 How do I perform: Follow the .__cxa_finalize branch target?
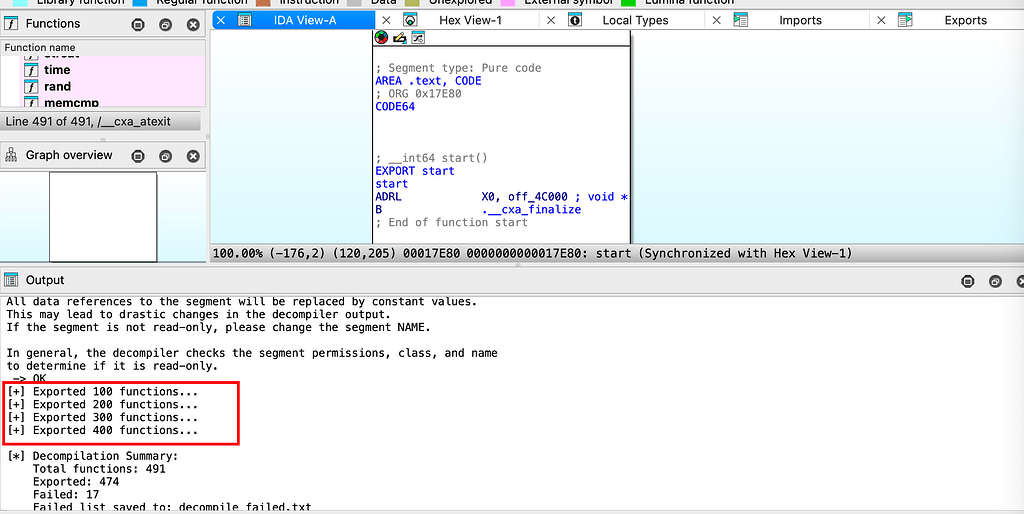pyautogui.click(x=532, y=210)
